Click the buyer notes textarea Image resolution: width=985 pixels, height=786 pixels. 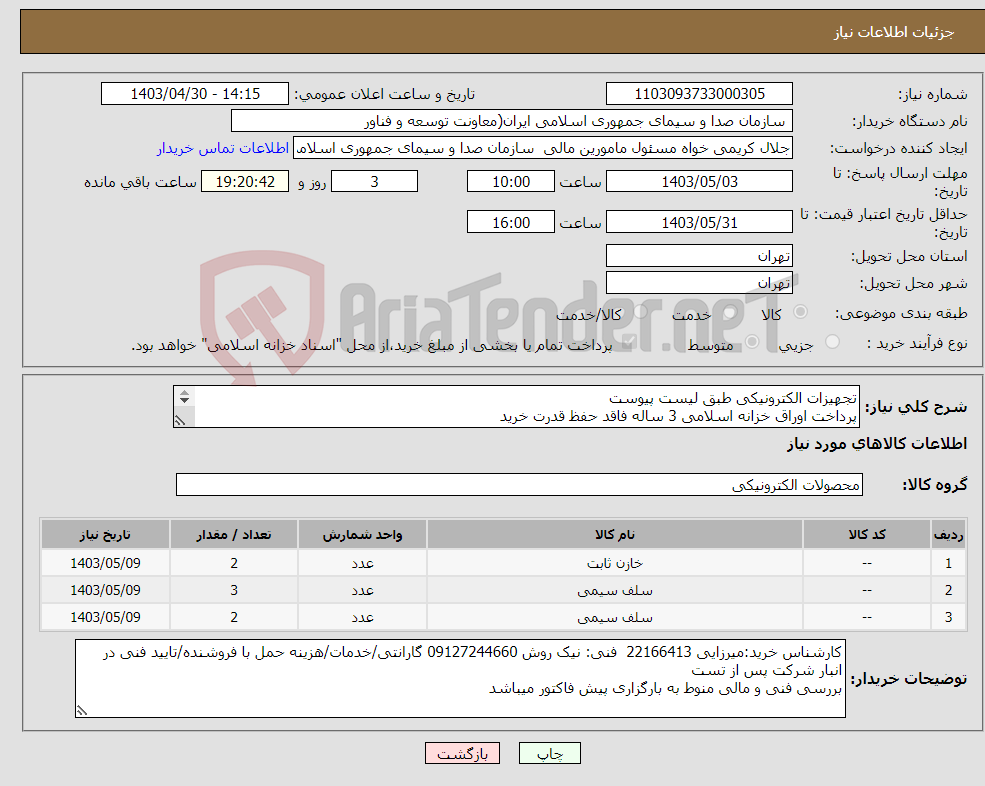click(x=460, y=679)
